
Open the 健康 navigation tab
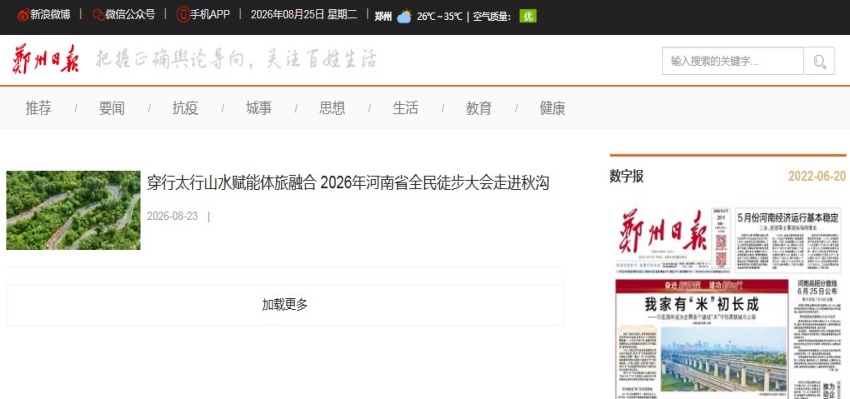(x=552, y=108)
